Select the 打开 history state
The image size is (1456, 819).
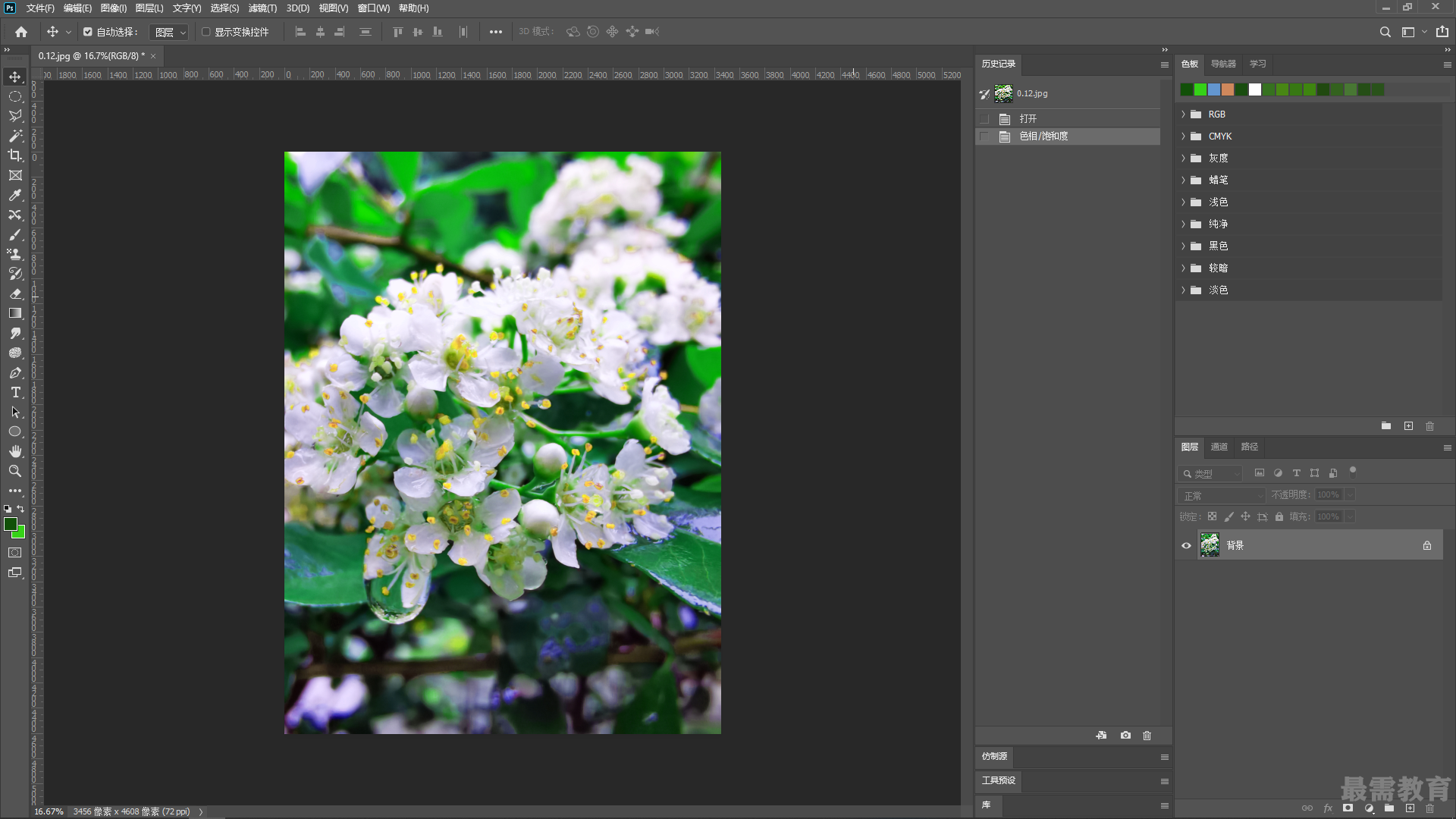[1068, 119]
